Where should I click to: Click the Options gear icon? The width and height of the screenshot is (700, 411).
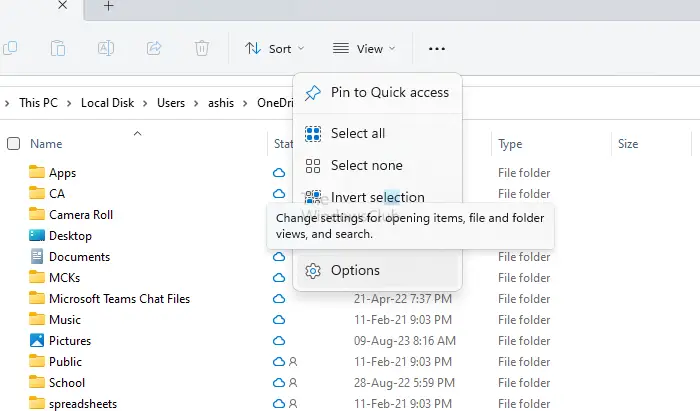(313, 270)
